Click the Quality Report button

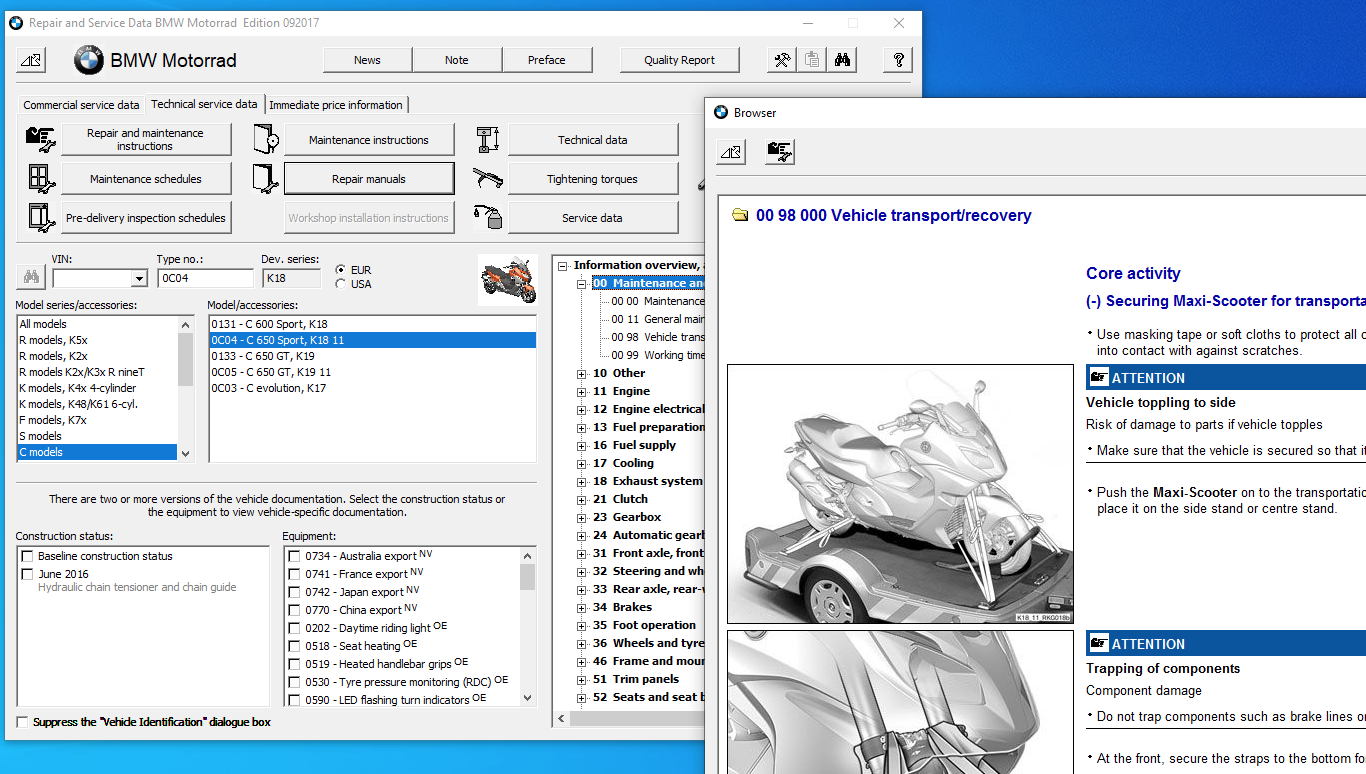point(679,60)
